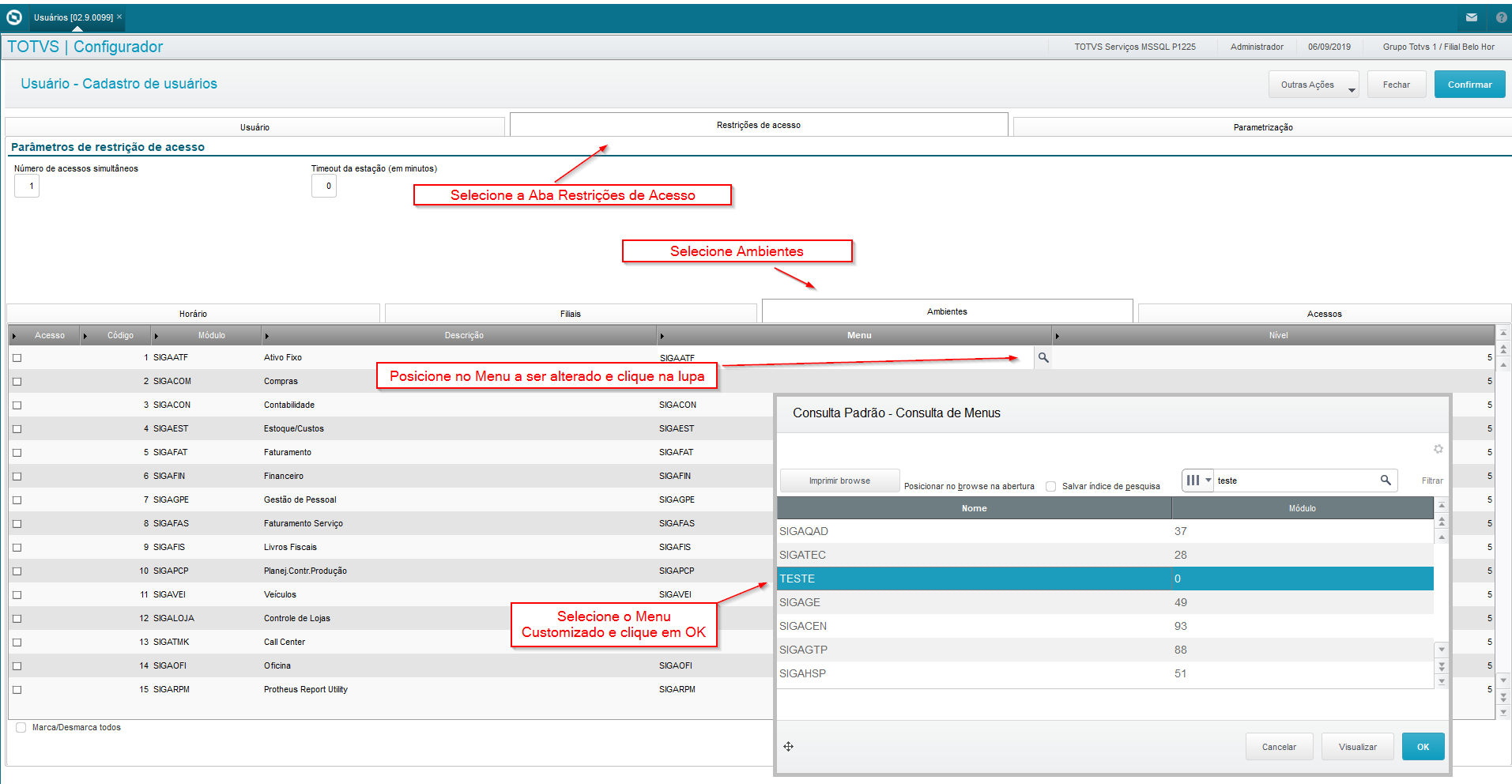1512x784 pixels.
Task: Select the Restrições de acesso tab
Action: point(759,125)
